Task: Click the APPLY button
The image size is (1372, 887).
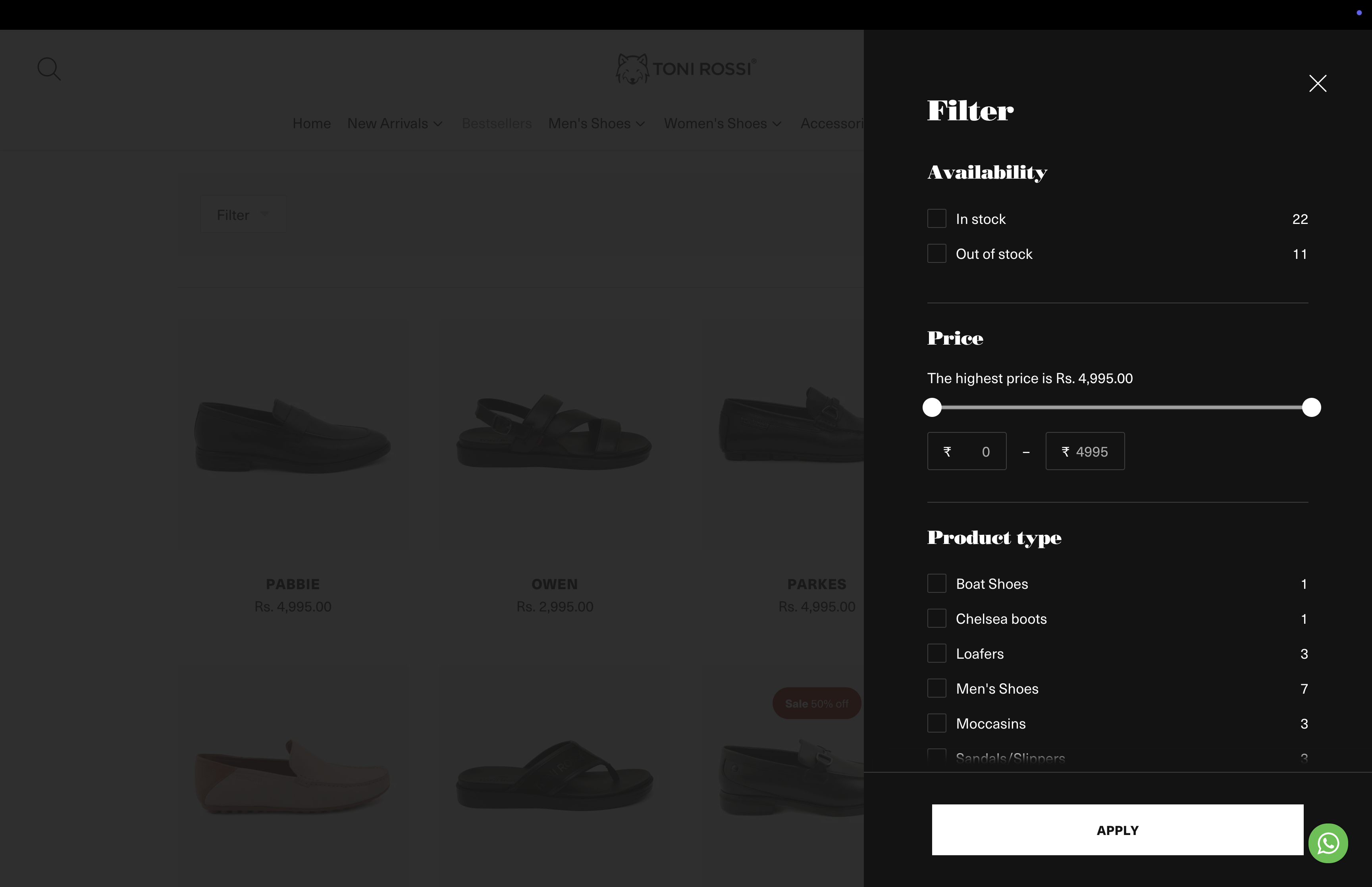Action: coord(1117,830)
